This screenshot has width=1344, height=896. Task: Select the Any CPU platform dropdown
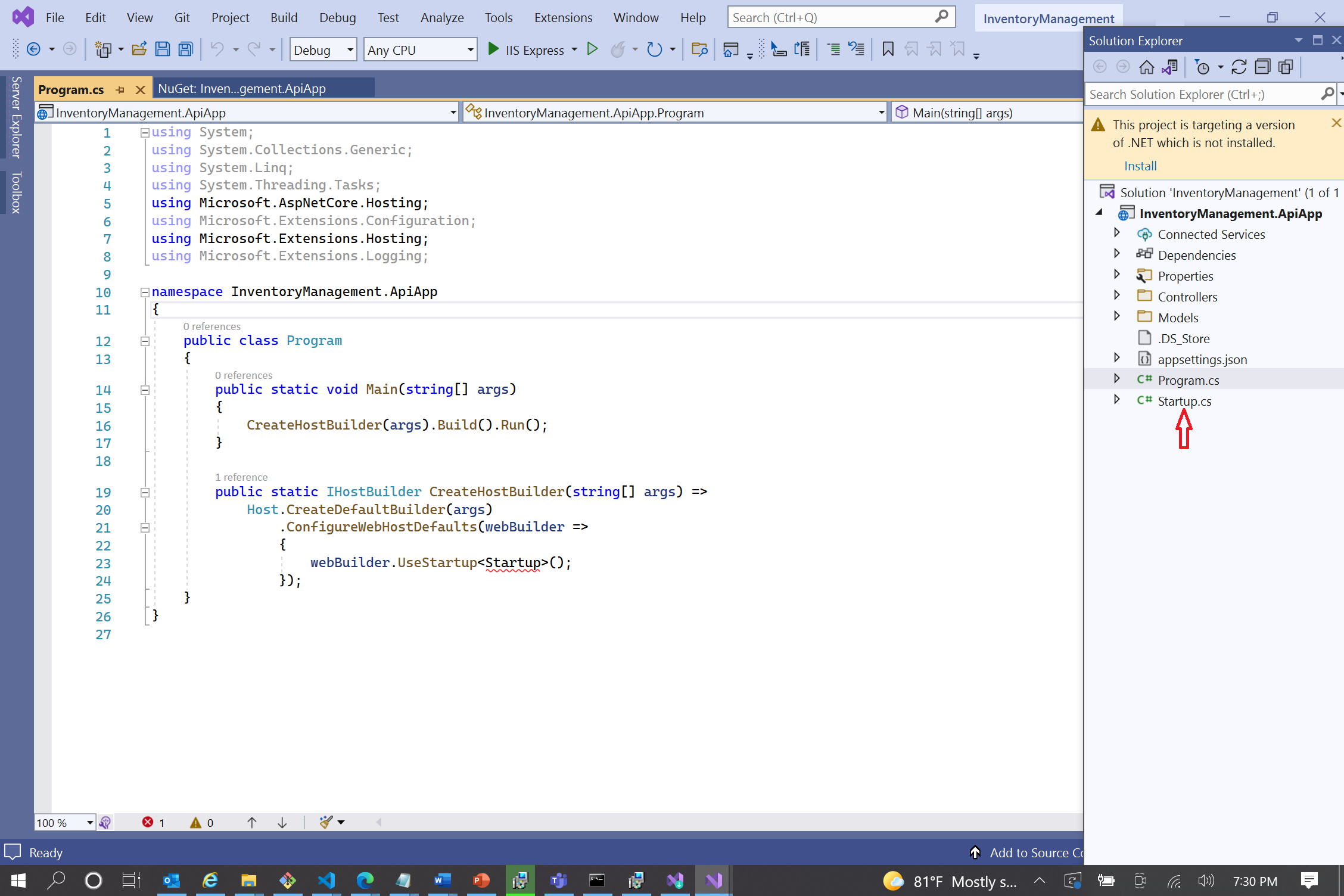[420, 49]
